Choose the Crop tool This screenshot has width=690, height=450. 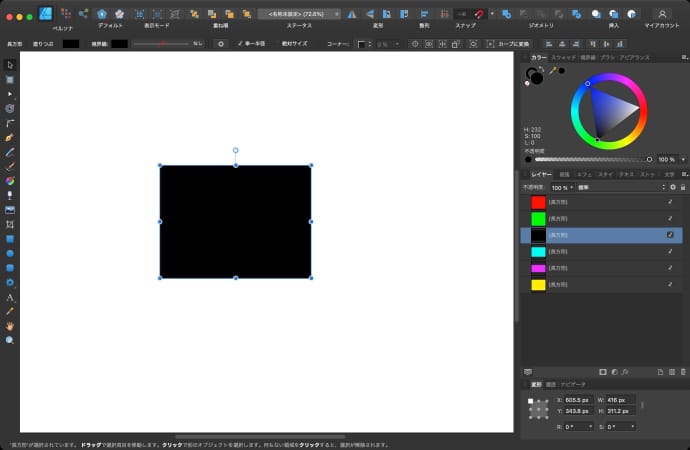[10, 225]
